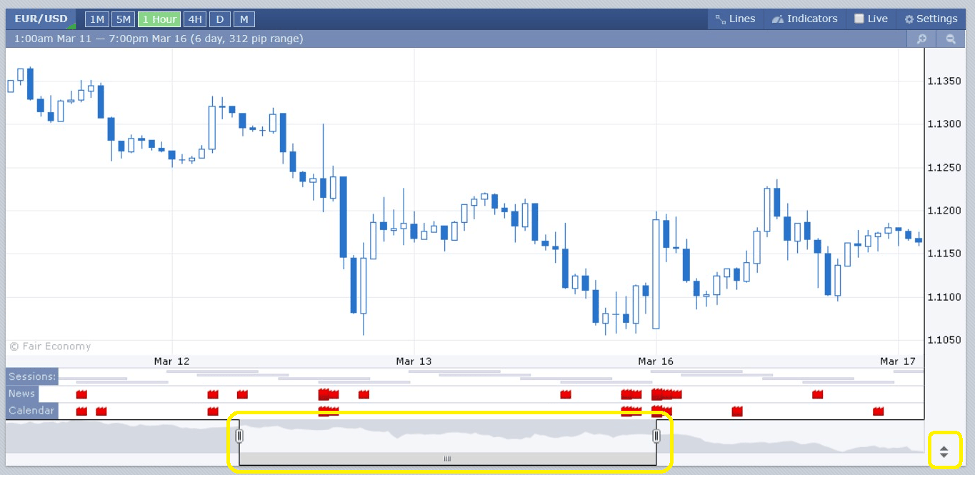Screen dimensions: 977x477
Task: Select the D daily timeframe
Action: click(220, 19)
